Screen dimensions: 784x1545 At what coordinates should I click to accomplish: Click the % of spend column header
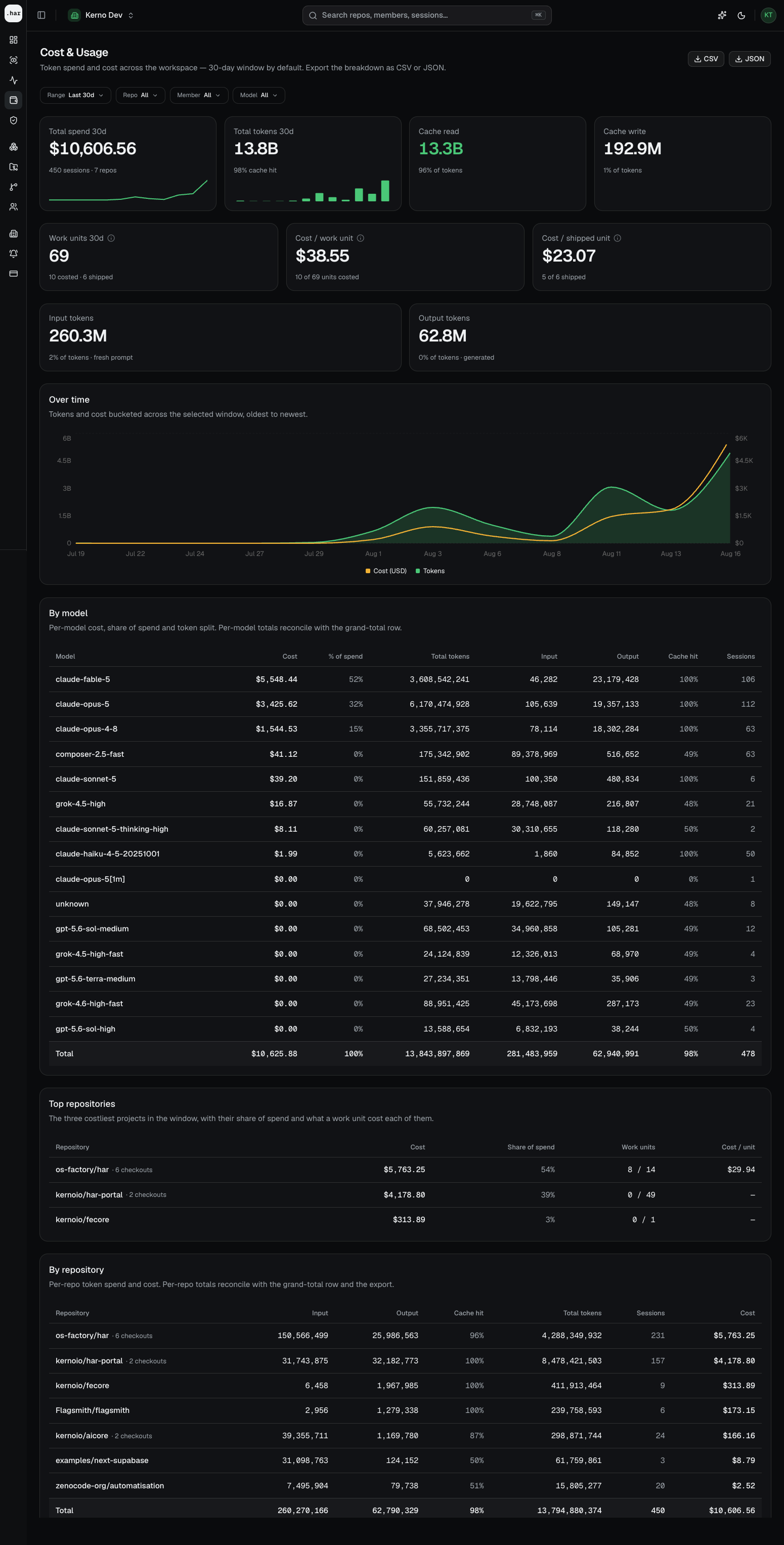[x=345, y=656]
